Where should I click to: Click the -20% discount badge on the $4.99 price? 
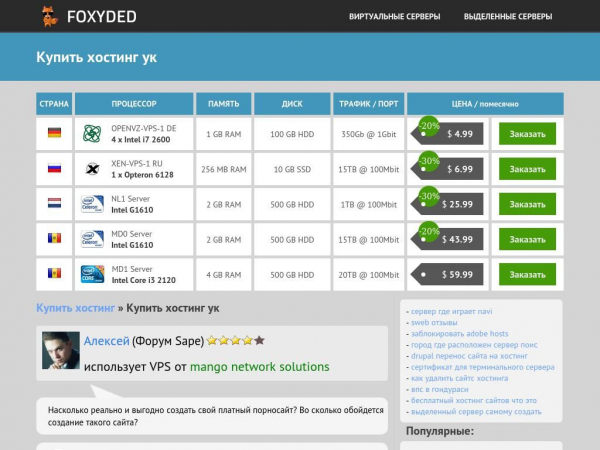click(x=428, y=126)
